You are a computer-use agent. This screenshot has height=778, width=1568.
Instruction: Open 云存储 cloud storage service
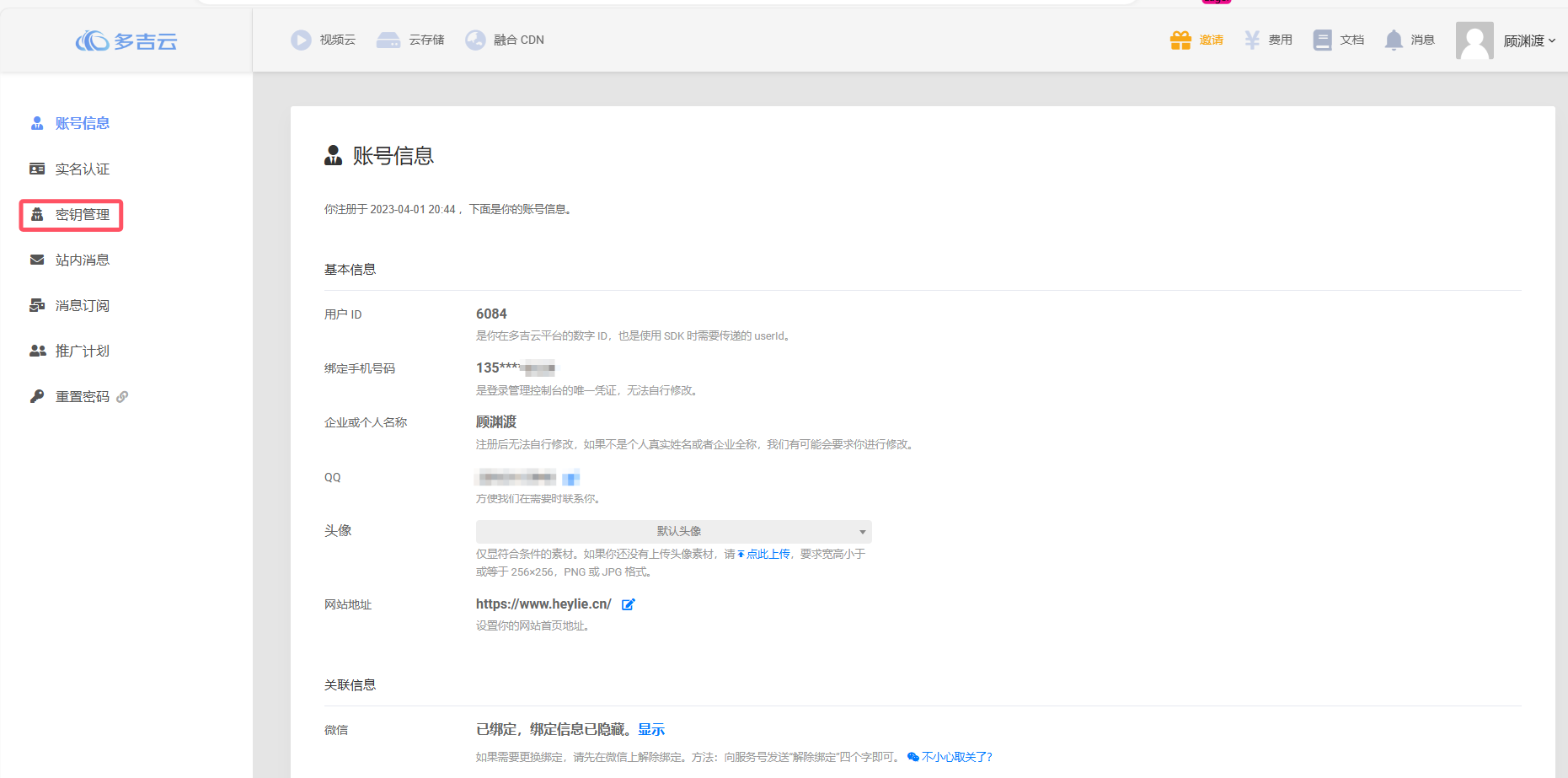410,40
